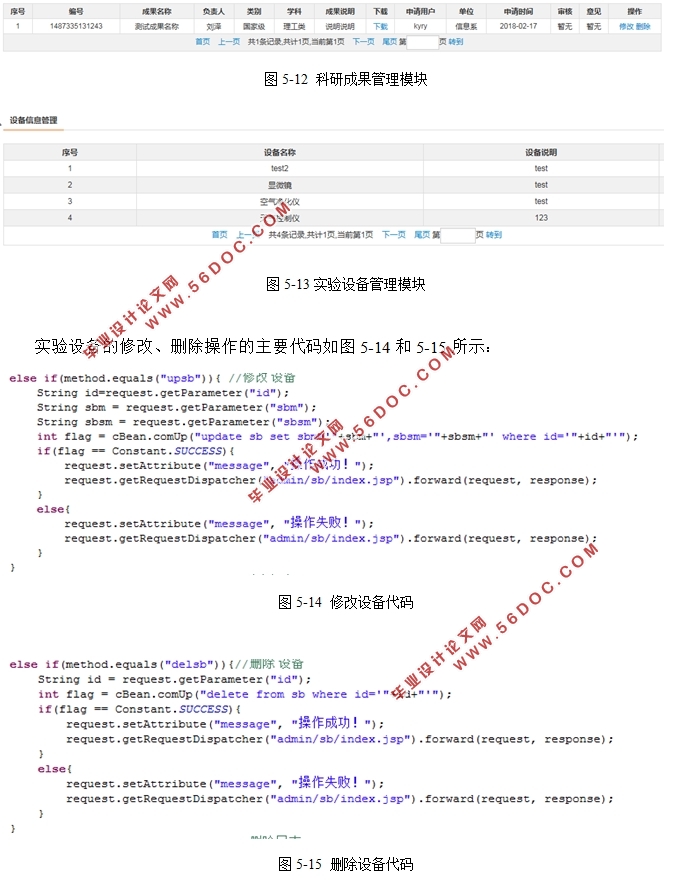Select equipment name 显微镜
674x887 pixels.
click(x=280, y=185)
